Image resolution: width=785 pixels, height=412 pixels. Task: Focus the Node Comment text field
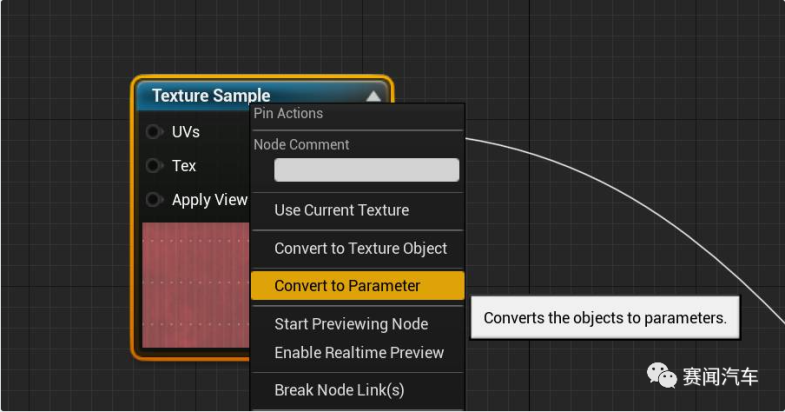click(x=366, y=170)
